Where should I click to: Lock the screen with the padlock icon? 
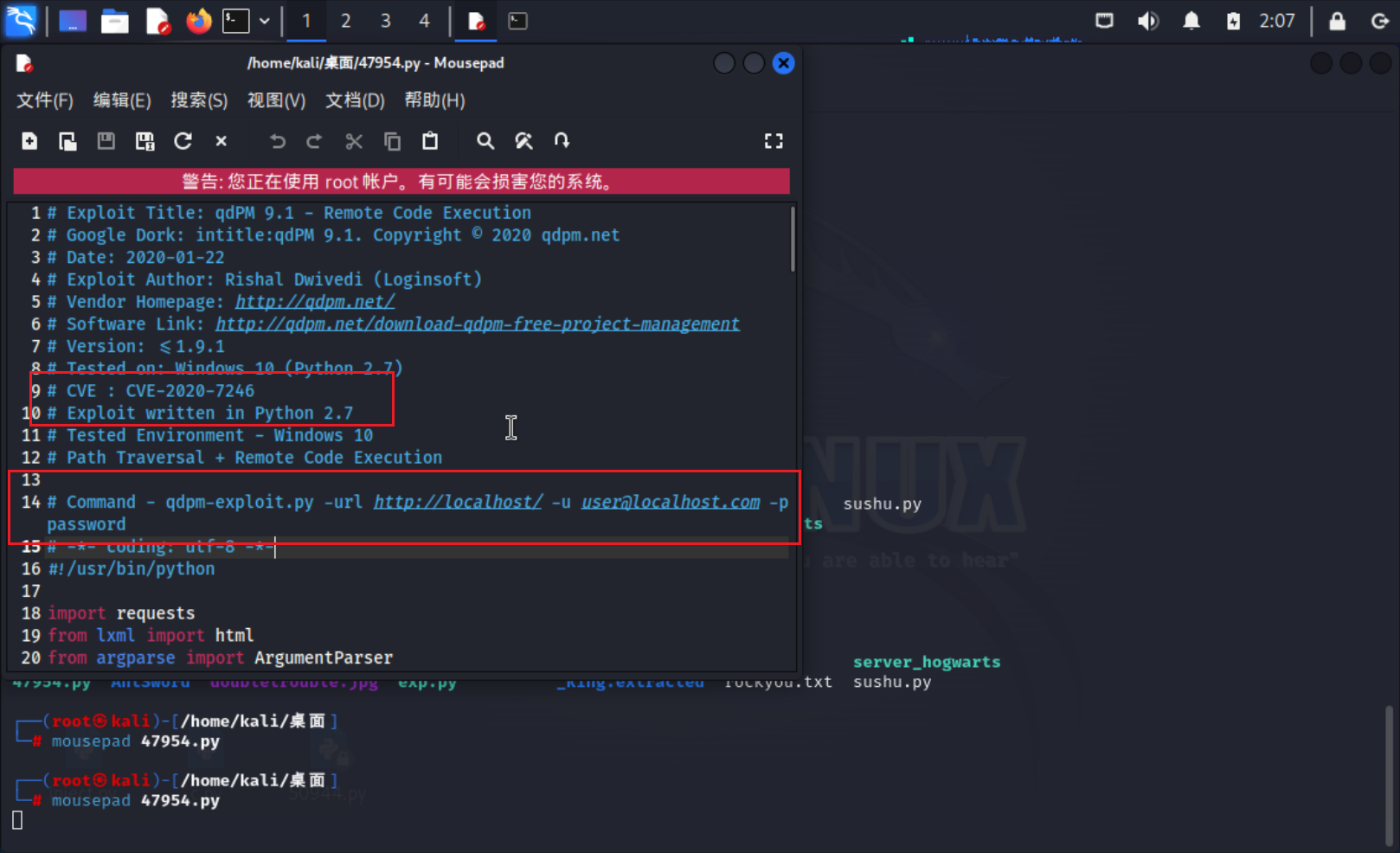click(1337, 21)
